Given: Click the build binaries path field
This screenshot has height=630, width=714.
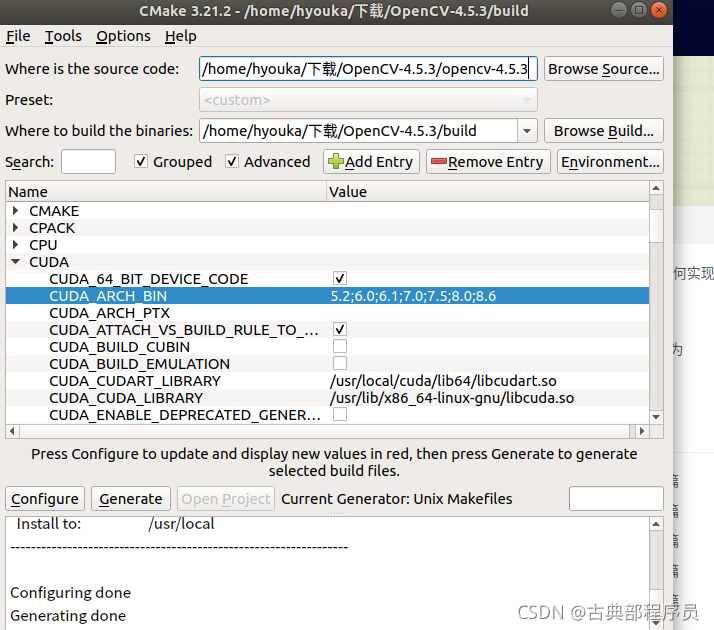Looking at the screenshot, I should (x=358, y=131).
